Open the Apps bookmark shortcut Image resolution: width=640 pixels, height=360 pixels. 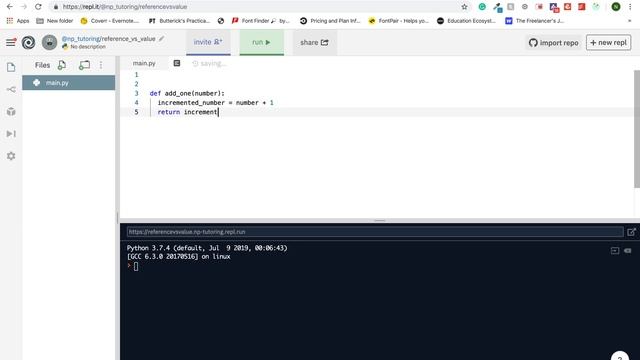18,21
